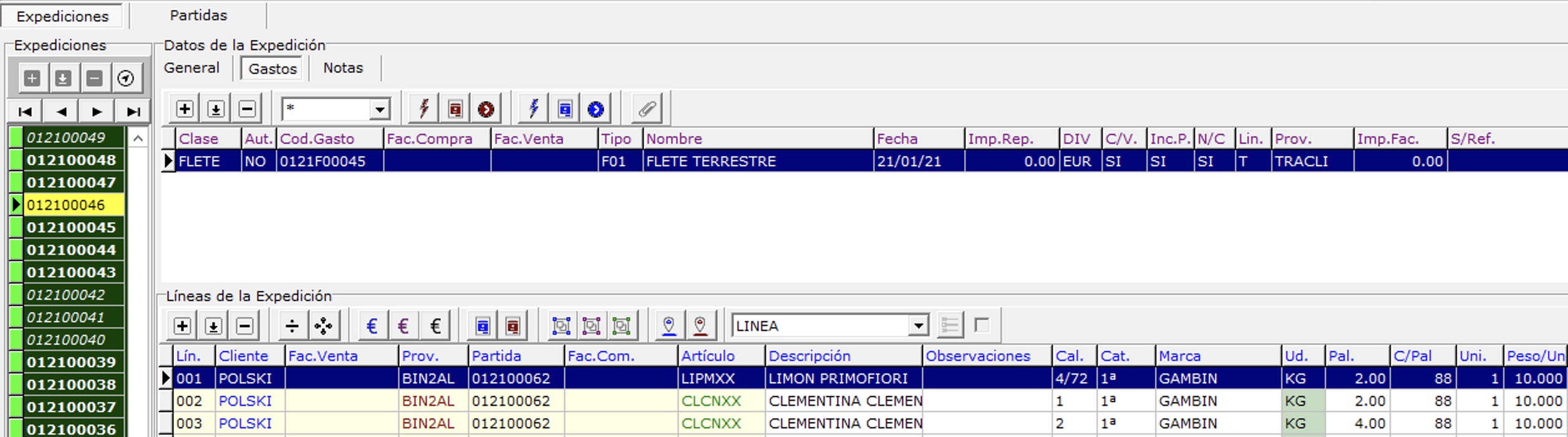
Task: Click the green group selection icon
Action: (x=621, y=326)
